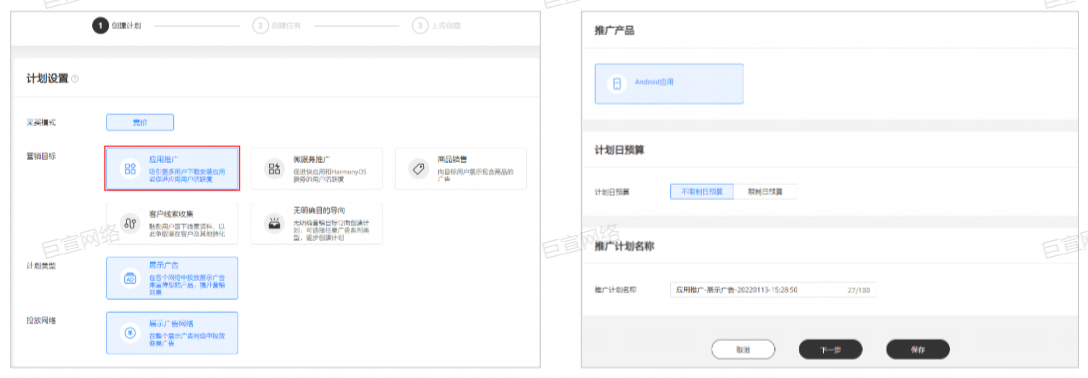
Task: Click the 推广计划名称 input field
Action: (772, 289)
